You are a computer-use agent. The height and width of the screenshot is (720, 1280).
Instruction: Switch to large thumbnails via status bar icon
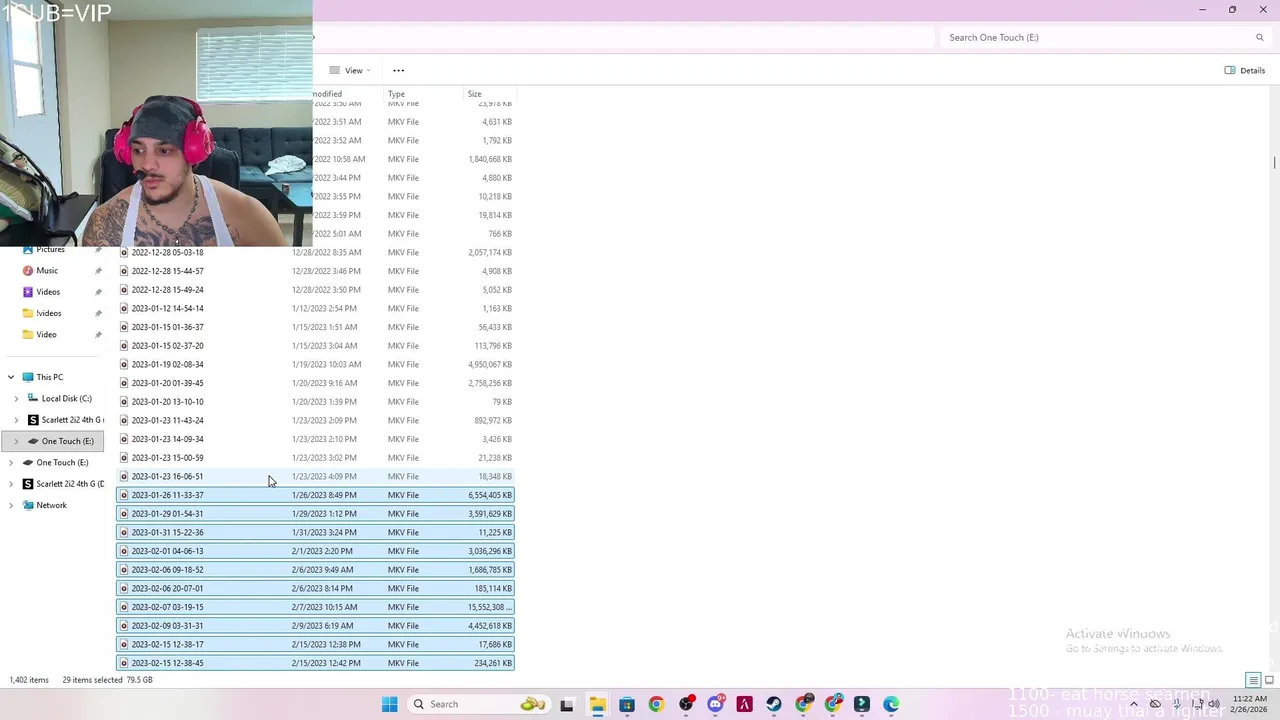1269,680
